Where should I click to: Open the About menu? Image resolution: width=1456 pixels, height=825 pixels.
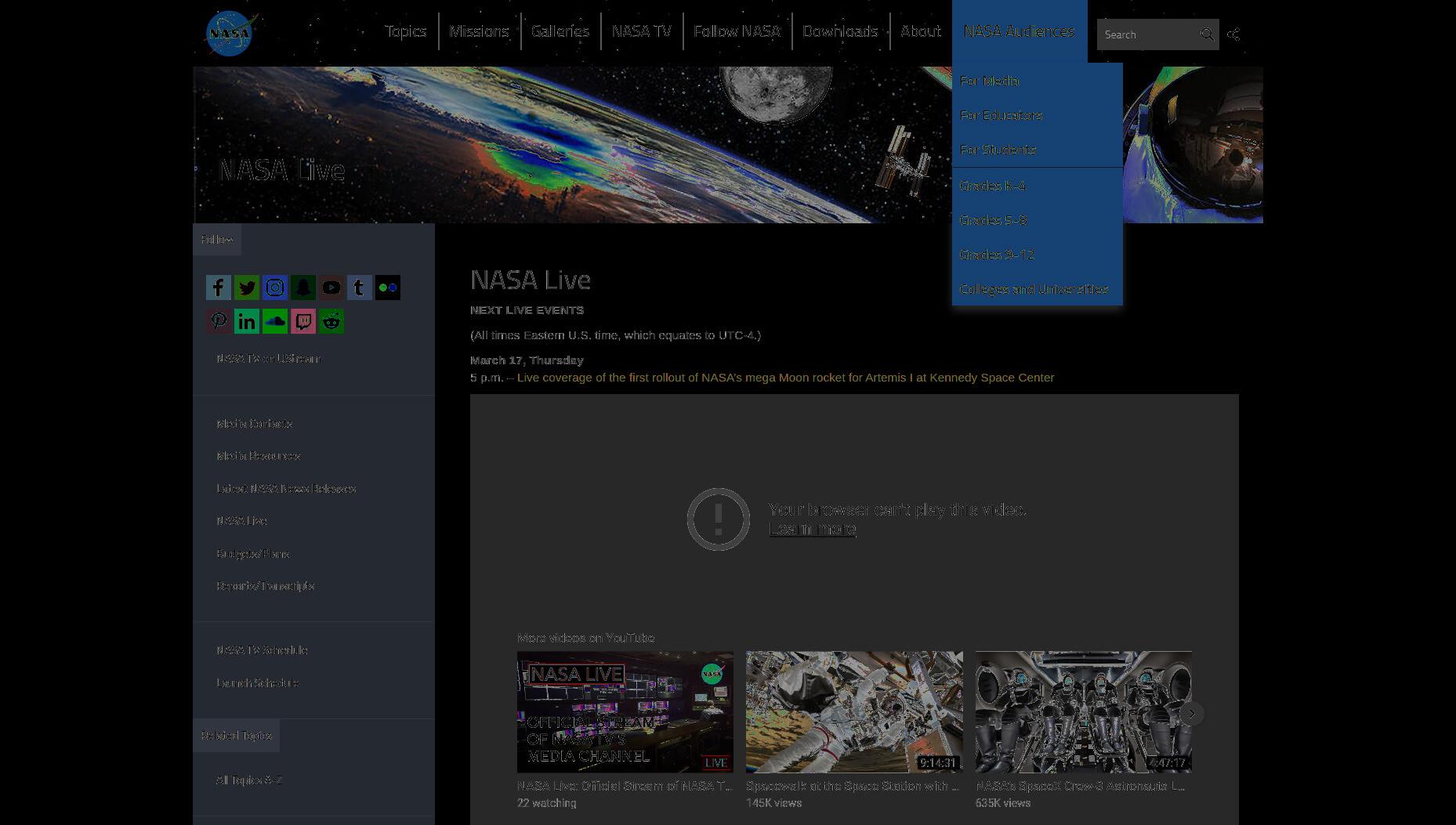(920, 31)
